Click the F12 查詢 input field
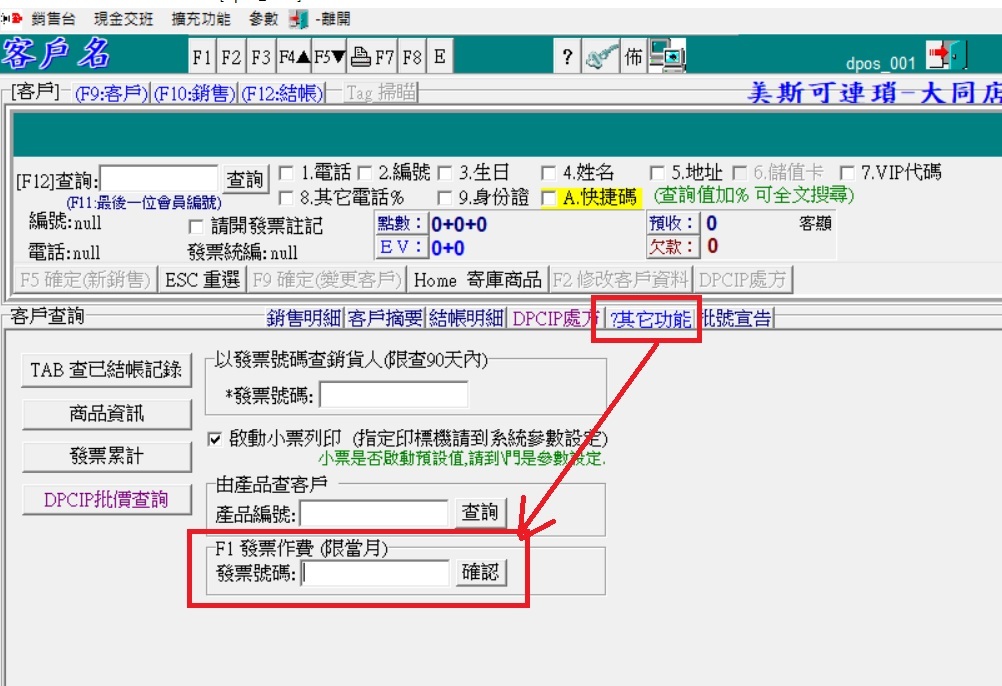Screen dimensions: 1002x686 pyautogui.click(x=159, y=179)
